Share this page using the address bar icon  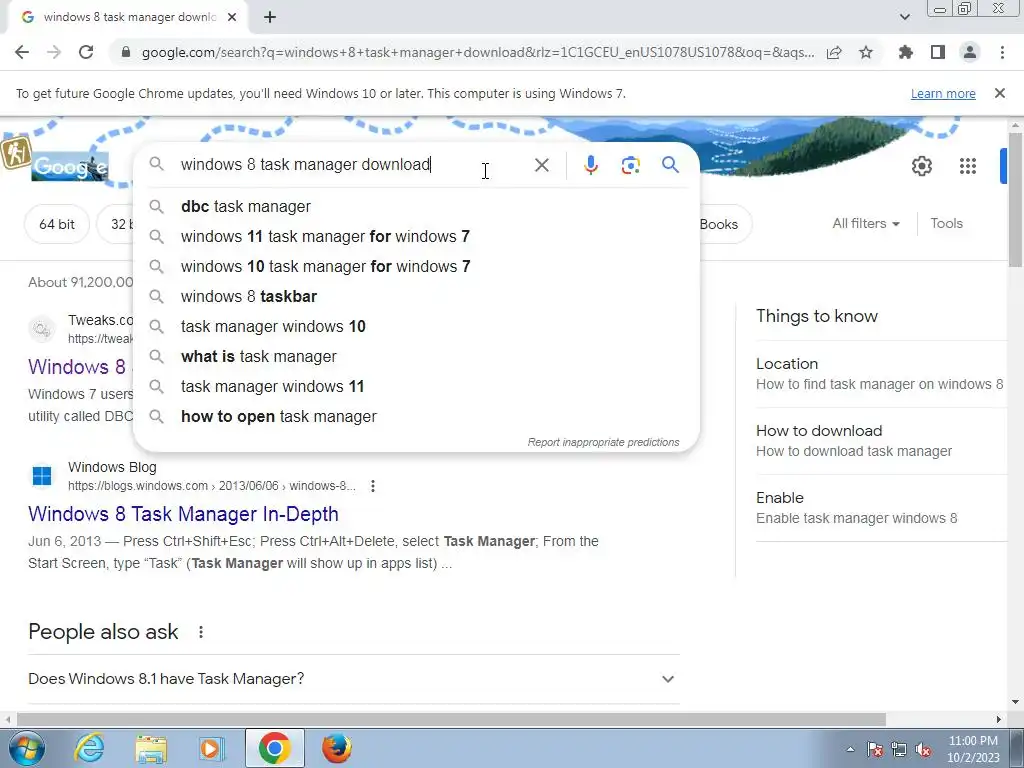tap(834, 52)
